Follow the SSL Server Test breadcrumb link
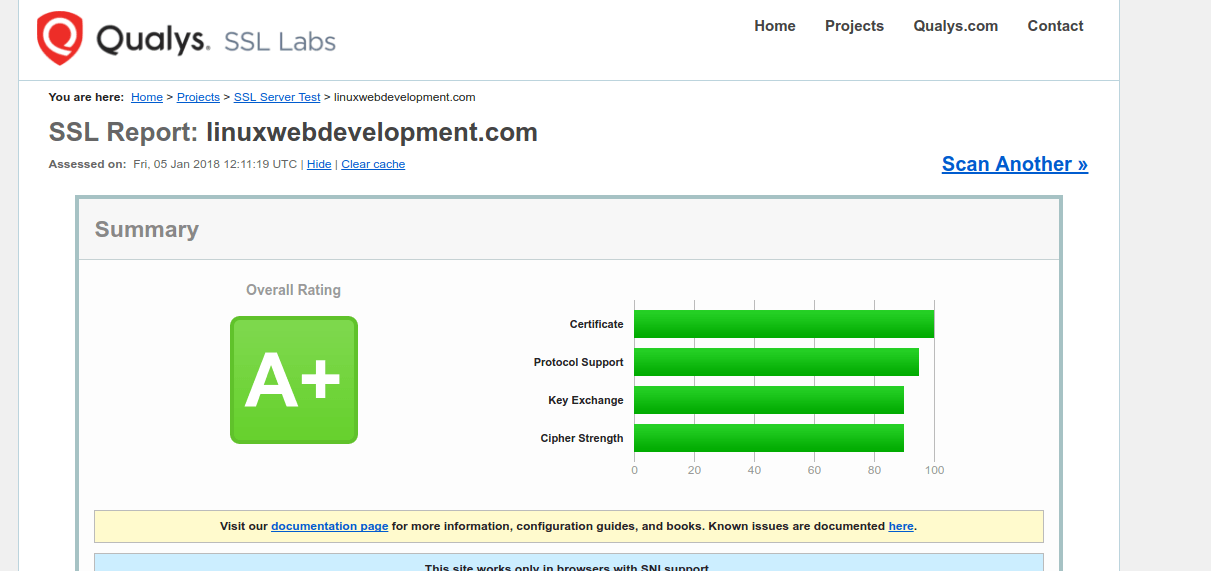1211x571 pixels. pyautogui.click(x=277, y=97)
